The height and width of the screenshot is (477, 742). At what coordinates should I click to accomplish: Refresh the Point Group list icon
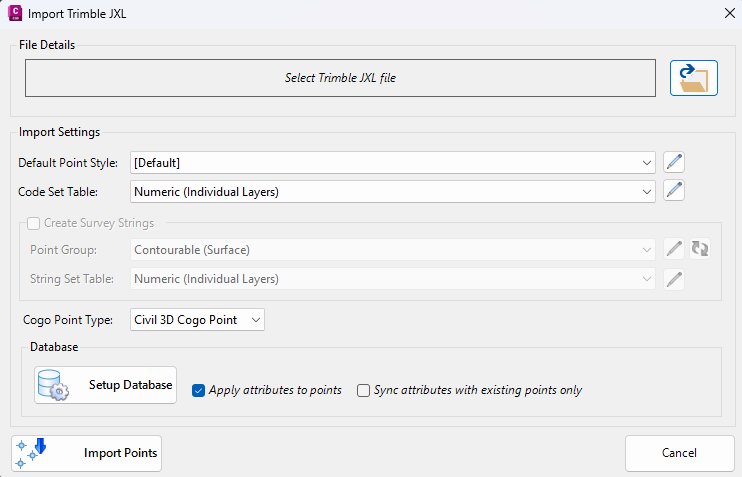[699, 249]
